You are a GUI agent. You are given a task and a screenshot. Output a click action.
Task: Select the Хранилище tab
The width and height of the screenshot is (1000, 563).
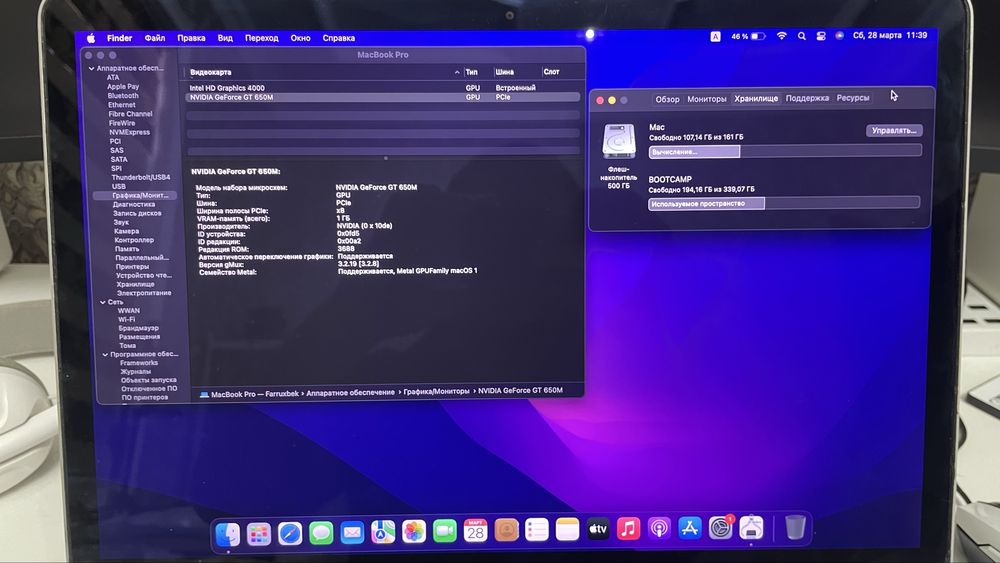756,99
